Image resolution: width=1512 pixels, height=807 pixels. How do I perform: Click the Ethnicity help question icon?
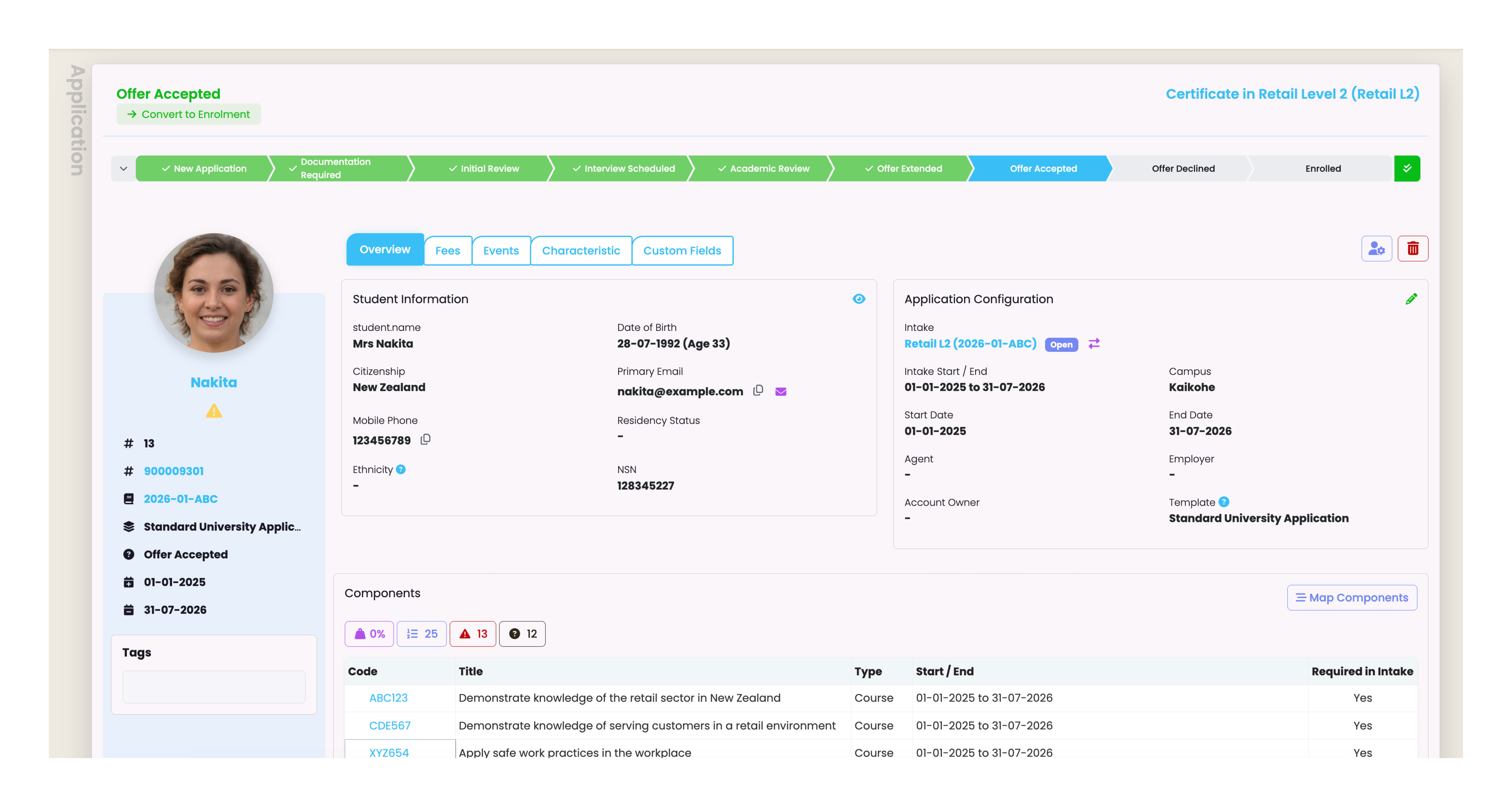tap(401, 469)
